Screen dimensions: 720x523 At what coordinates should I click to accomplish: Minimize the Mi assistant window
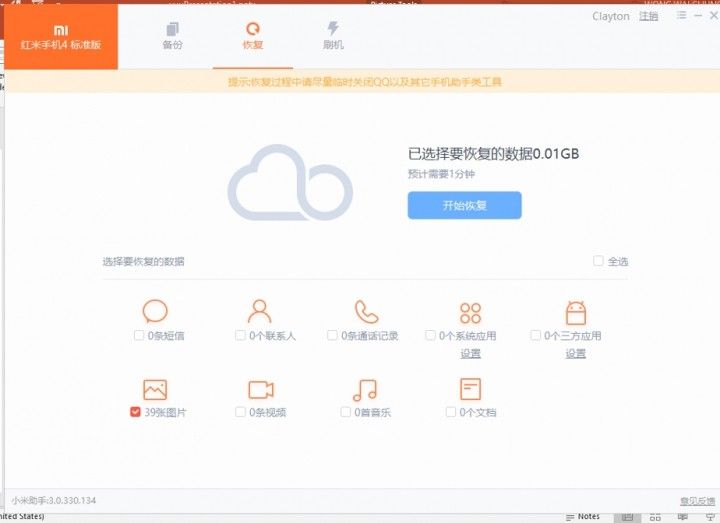pos(698,16)
